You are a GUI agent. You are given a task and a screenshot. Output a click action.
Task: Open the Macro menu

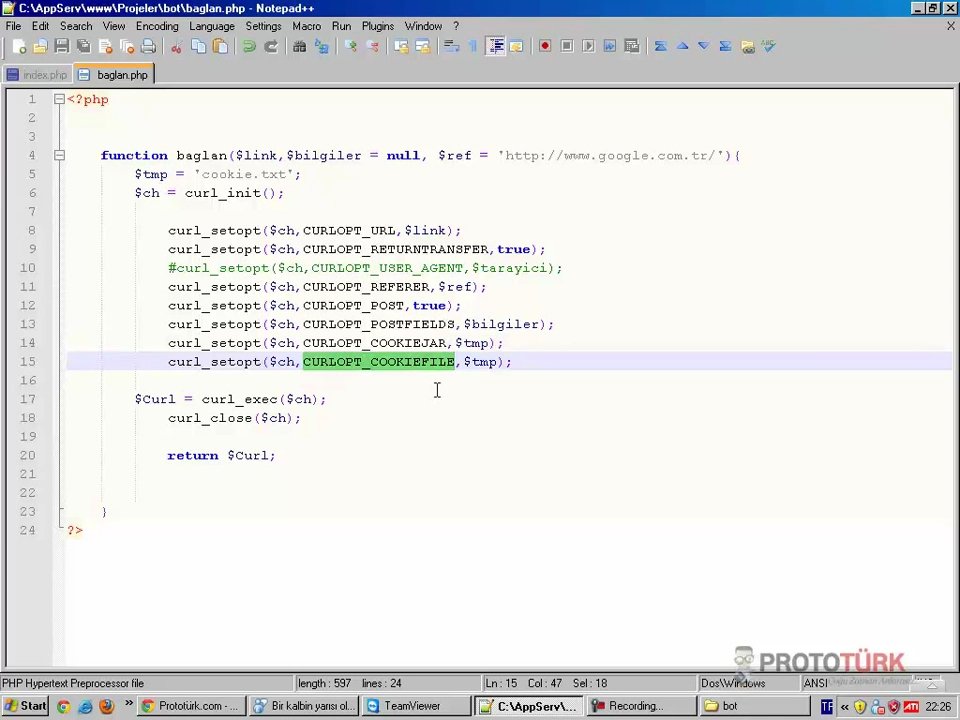pyautogui.click(x=307, y=26)
